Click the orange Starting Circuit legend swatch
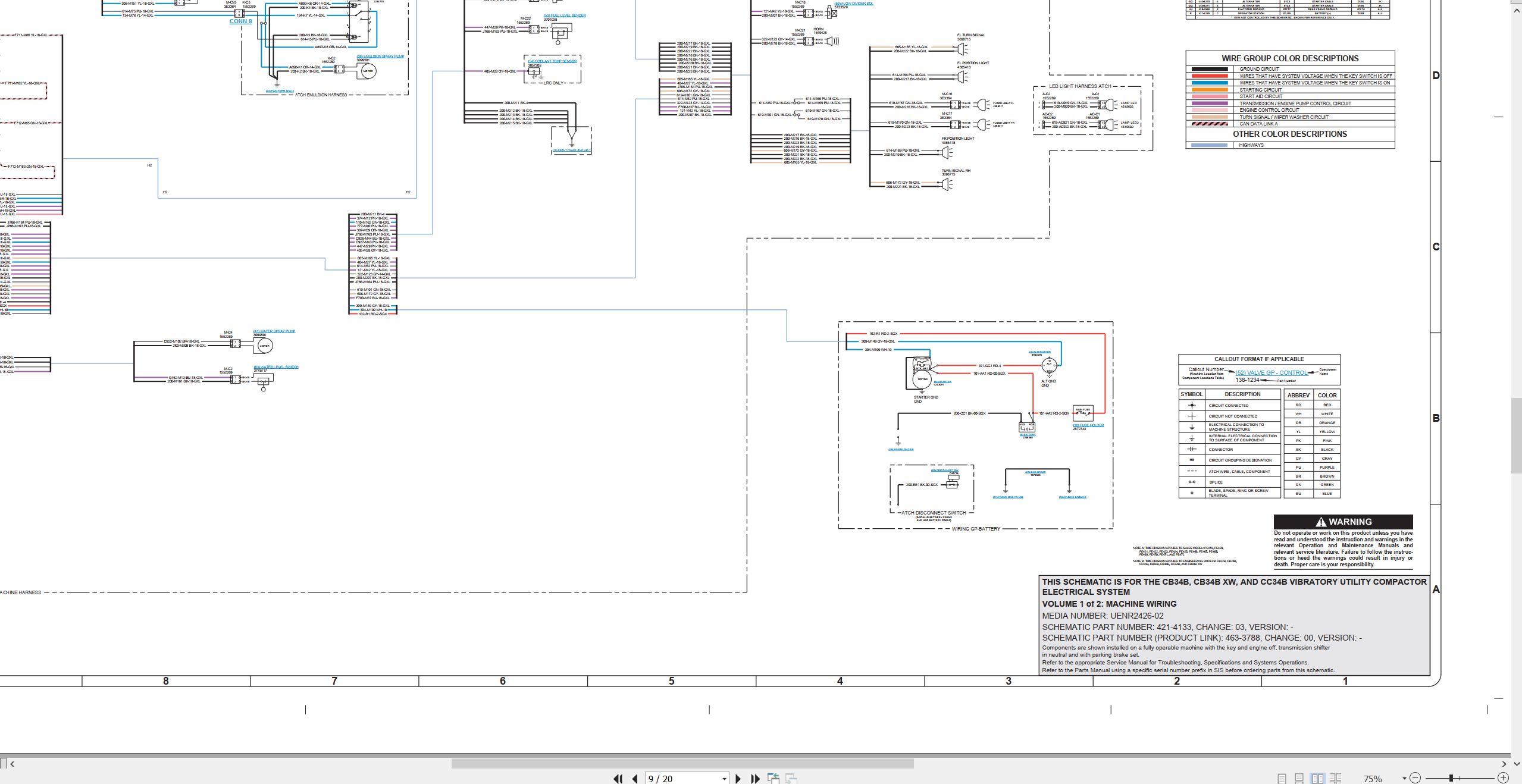 click(1210, 90)
